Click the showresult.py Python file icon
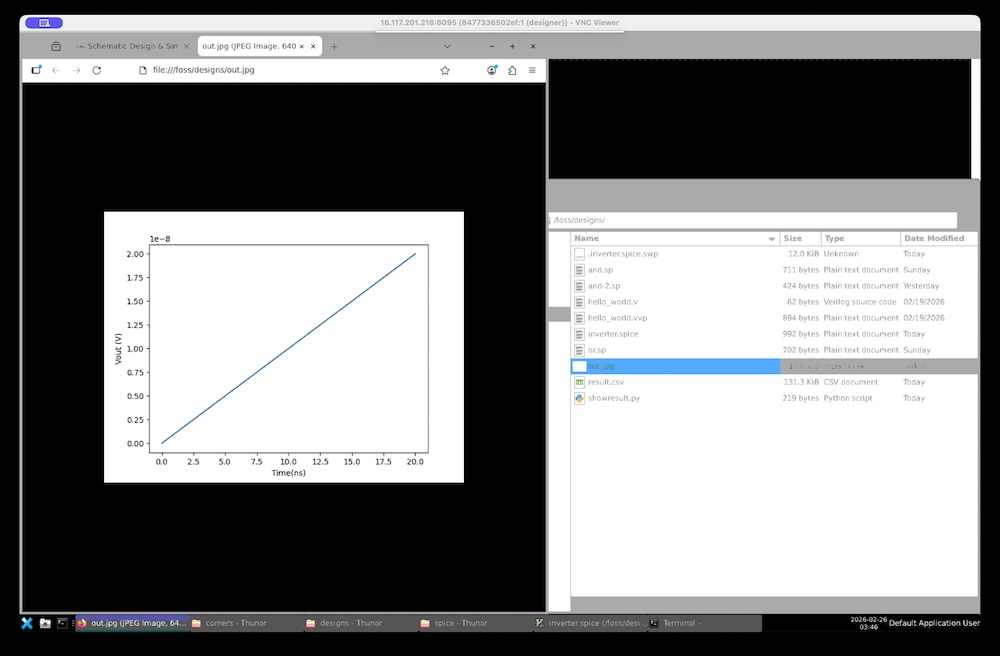The height and width of the screenshot is (656, 1000). coord(580,398)
